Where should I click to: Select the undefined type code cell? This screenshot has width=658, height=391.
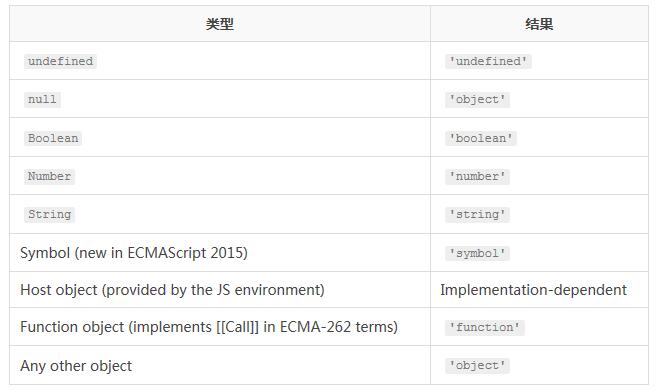(x=60, y=61)
